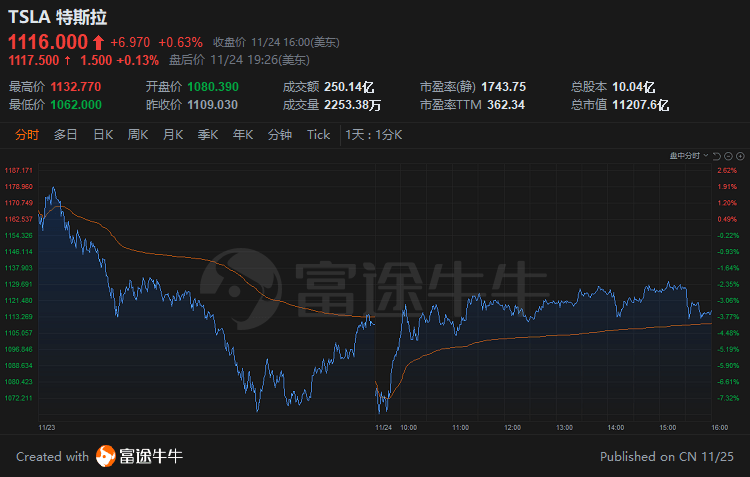Image resolution: width=750 pixels, height=477 pixels.
Task: Click the 12:00 time axis label
Action: [x=512, y=428]
